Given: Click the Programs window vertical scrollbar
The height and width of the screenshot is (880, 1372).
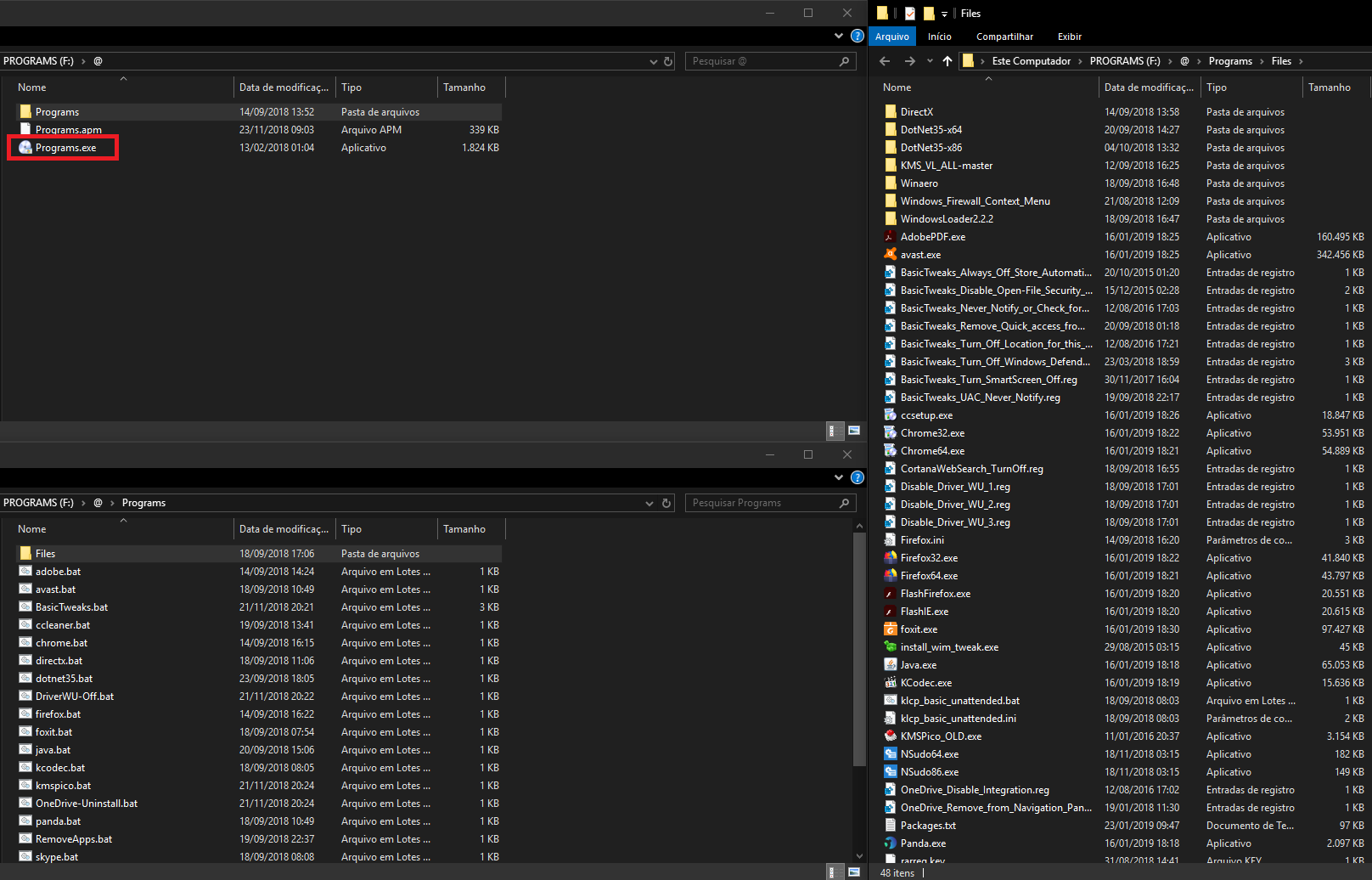Looking at the screenshot, I should [x=859, y=649].
